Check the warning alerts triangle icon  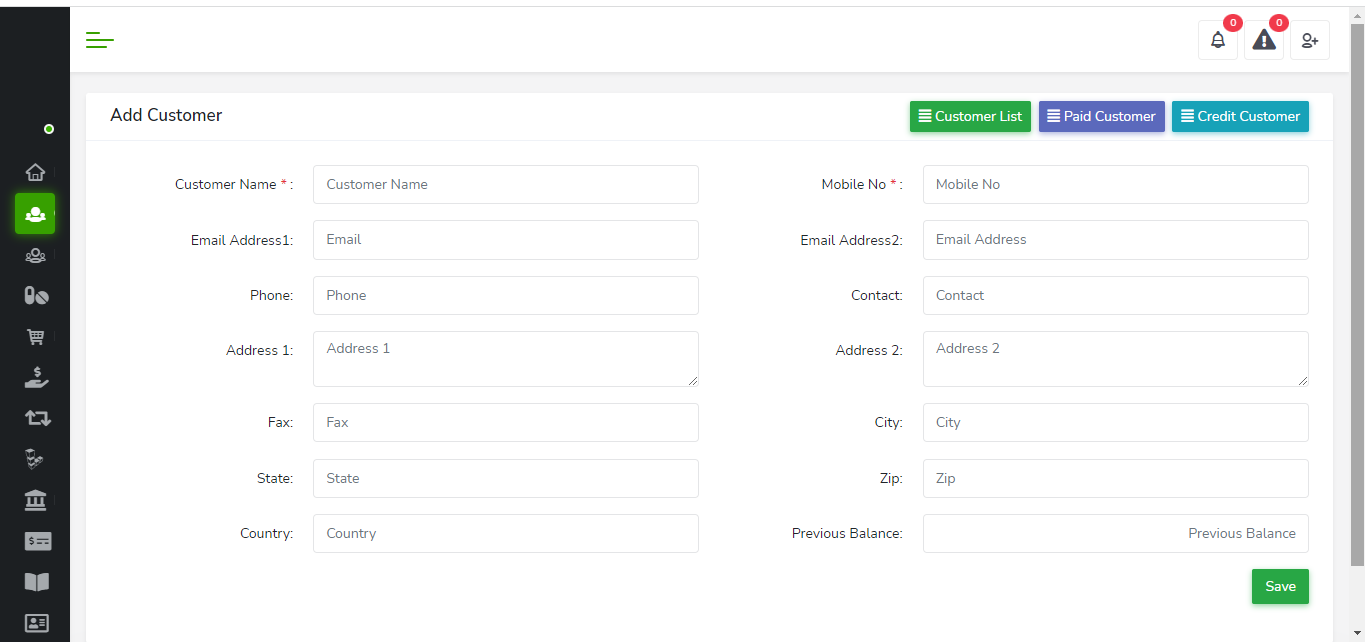click(x=1263, y=40)
